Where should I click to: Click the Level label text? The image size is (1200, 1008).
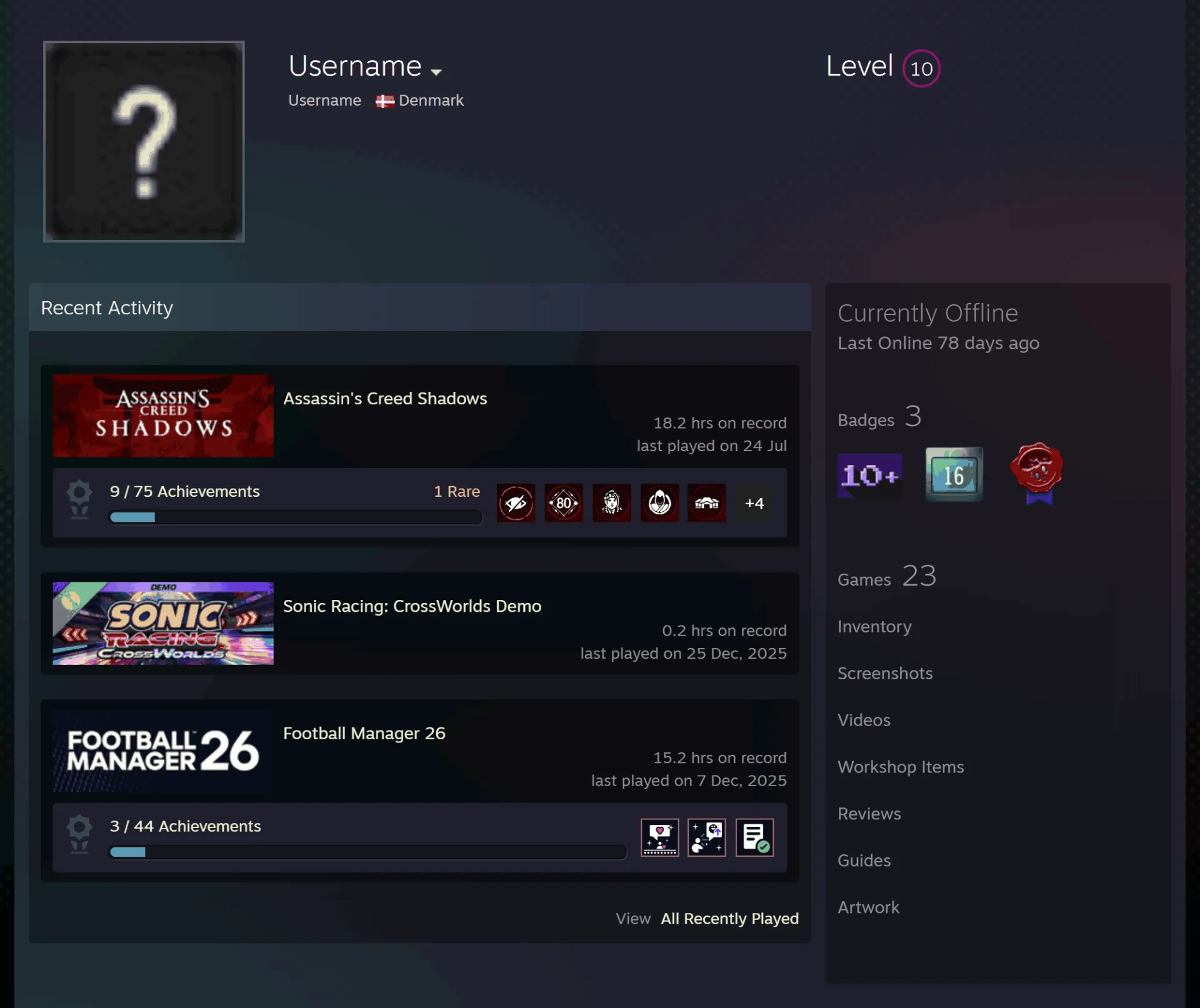(x=859, y=66)
